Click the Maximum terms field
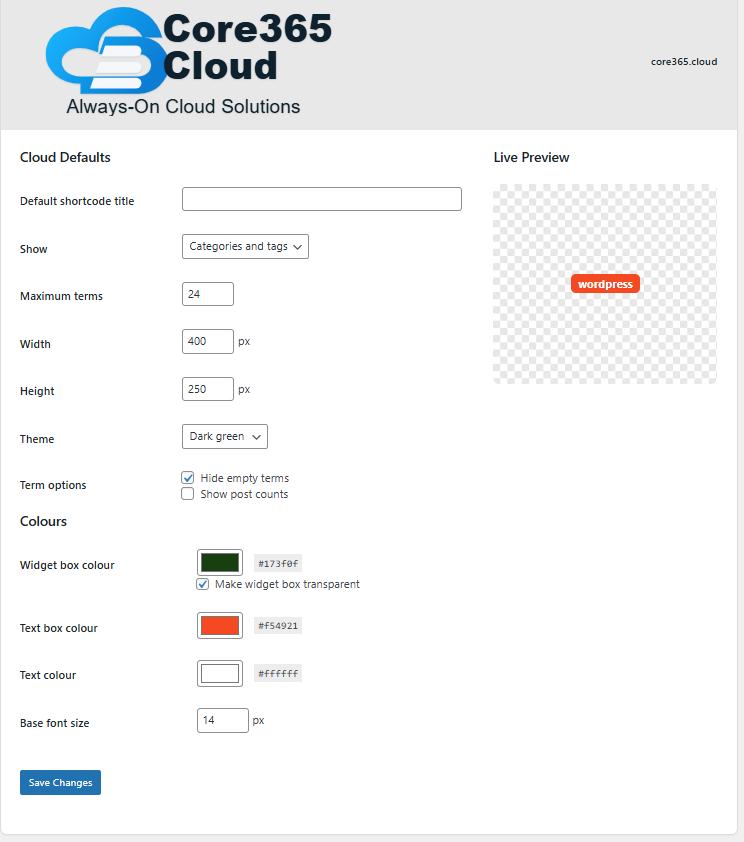The height and width of the screenshot is (842, 744). pos(208,294)
